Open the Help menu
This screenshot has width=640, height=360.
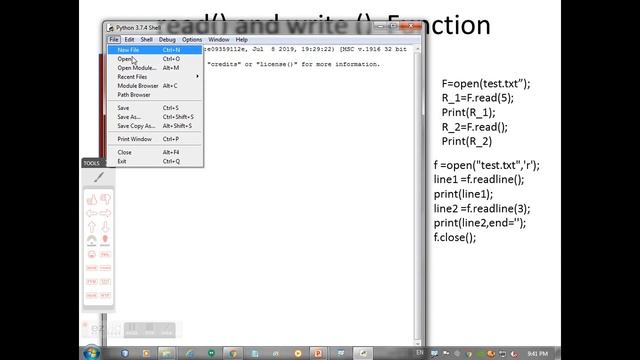[x=242, y=40]
